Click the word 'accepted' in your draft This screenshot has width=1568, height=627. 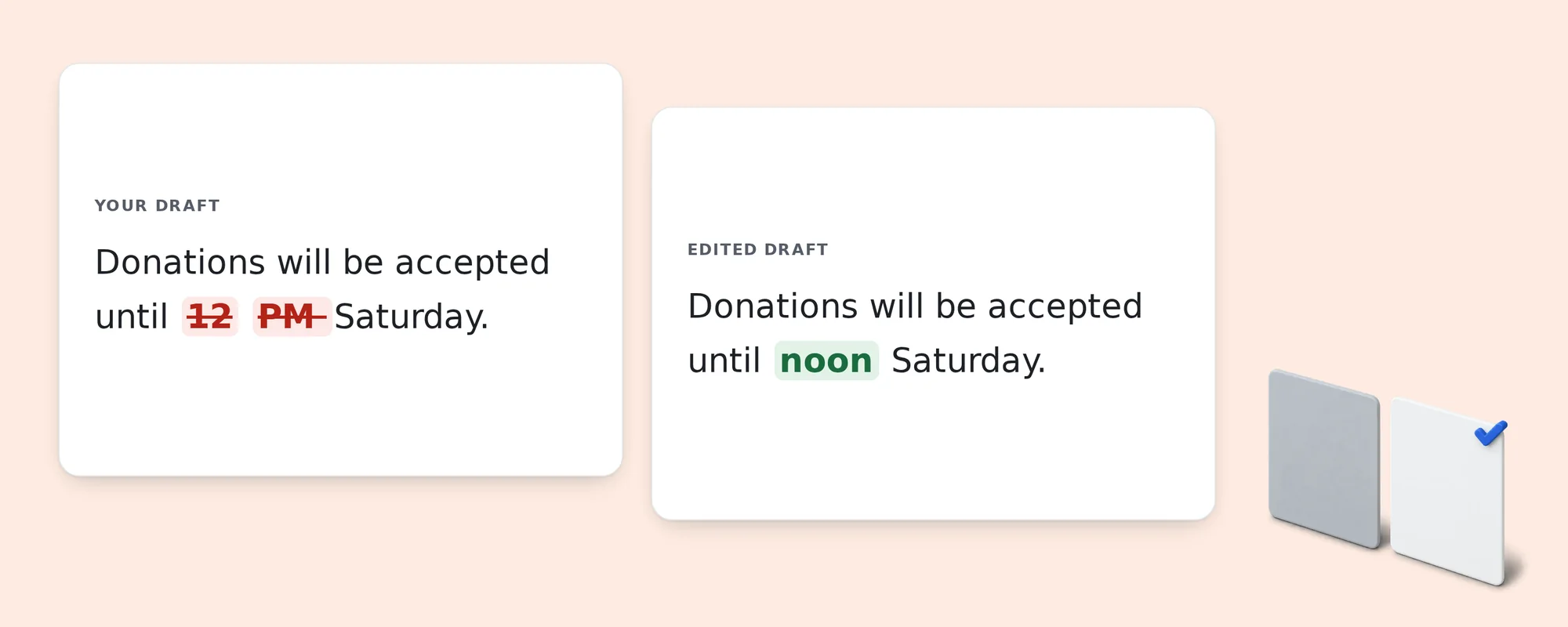[x=472, y=263]
